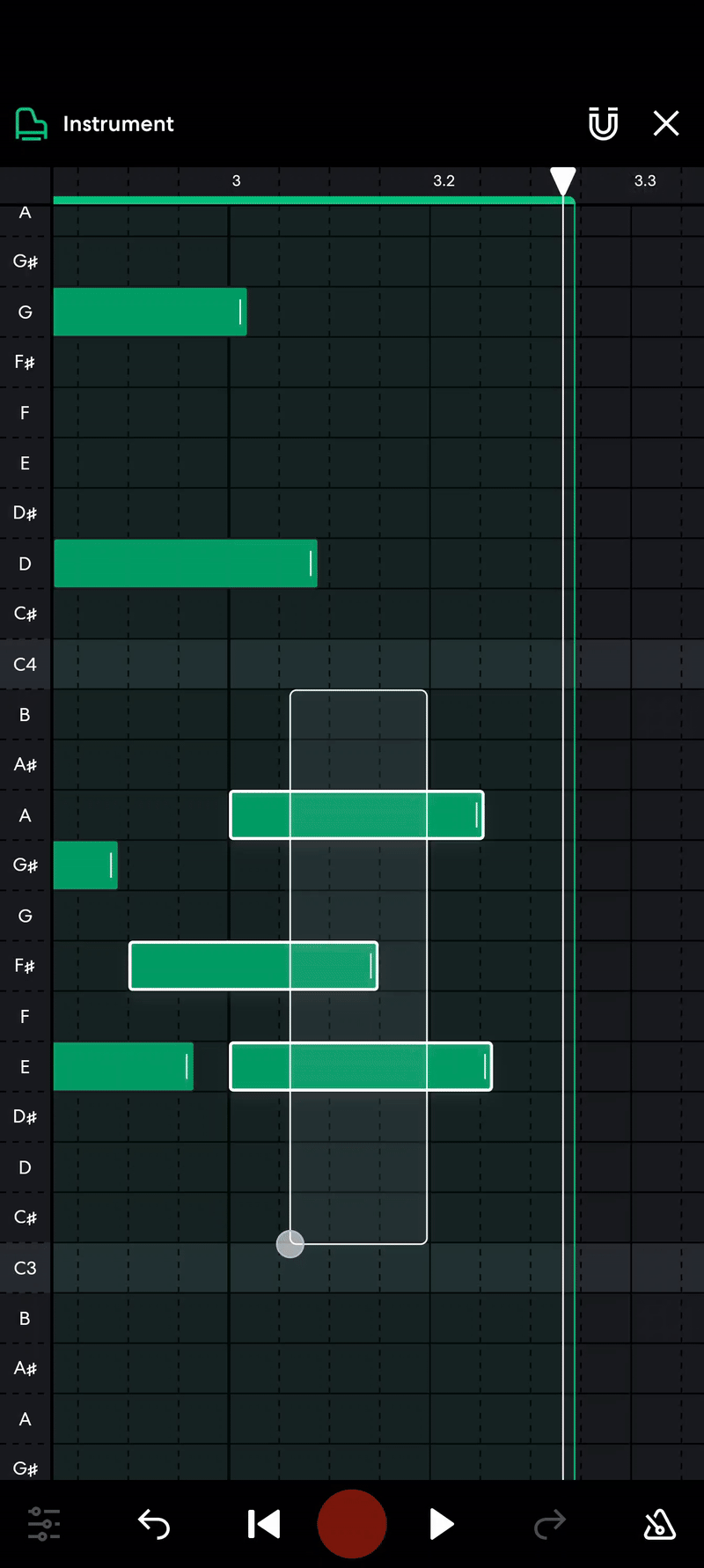Click the 3.2 ruler marker

click(444, 180)
